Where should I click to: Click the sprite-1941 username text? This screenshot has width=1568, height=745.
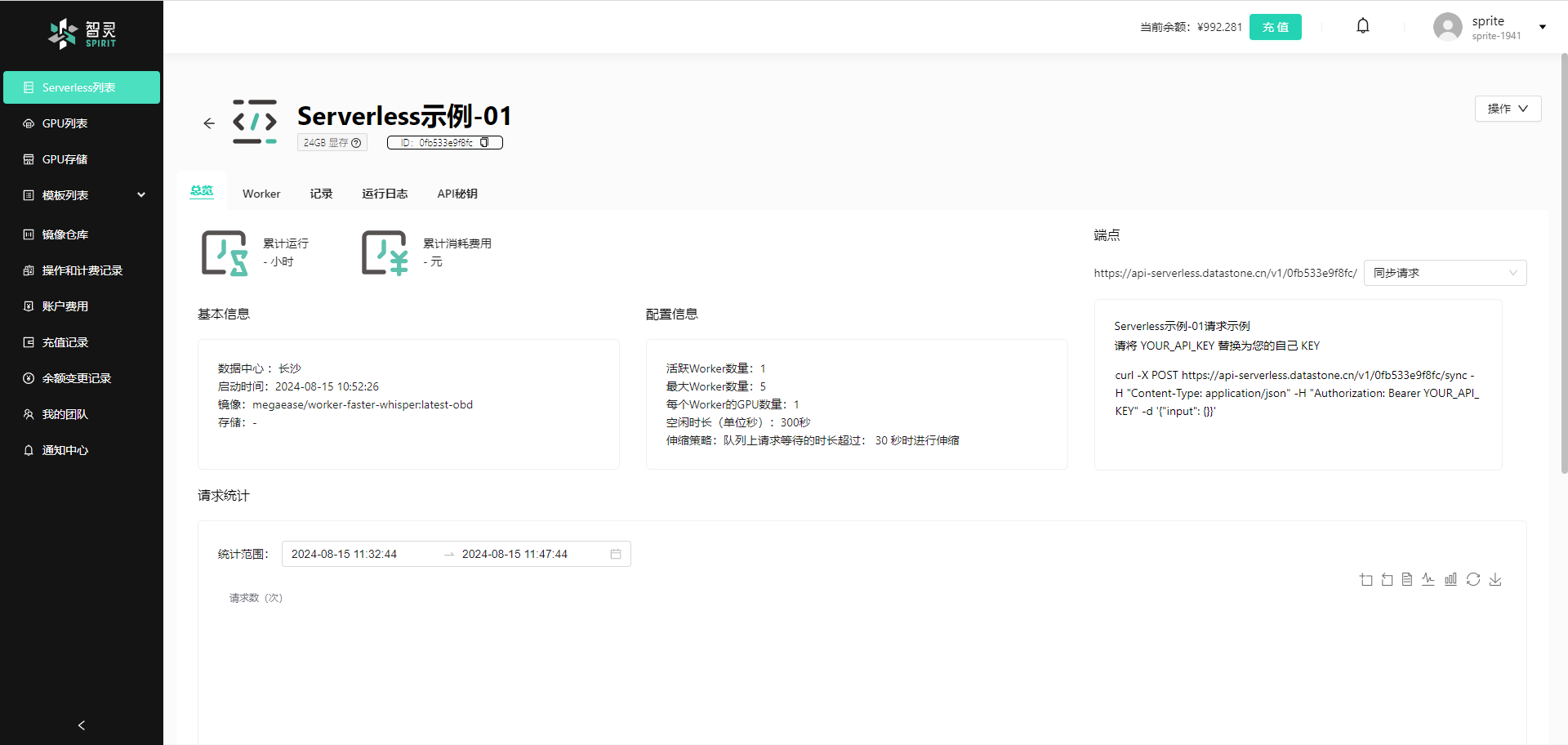(1496, 36)
